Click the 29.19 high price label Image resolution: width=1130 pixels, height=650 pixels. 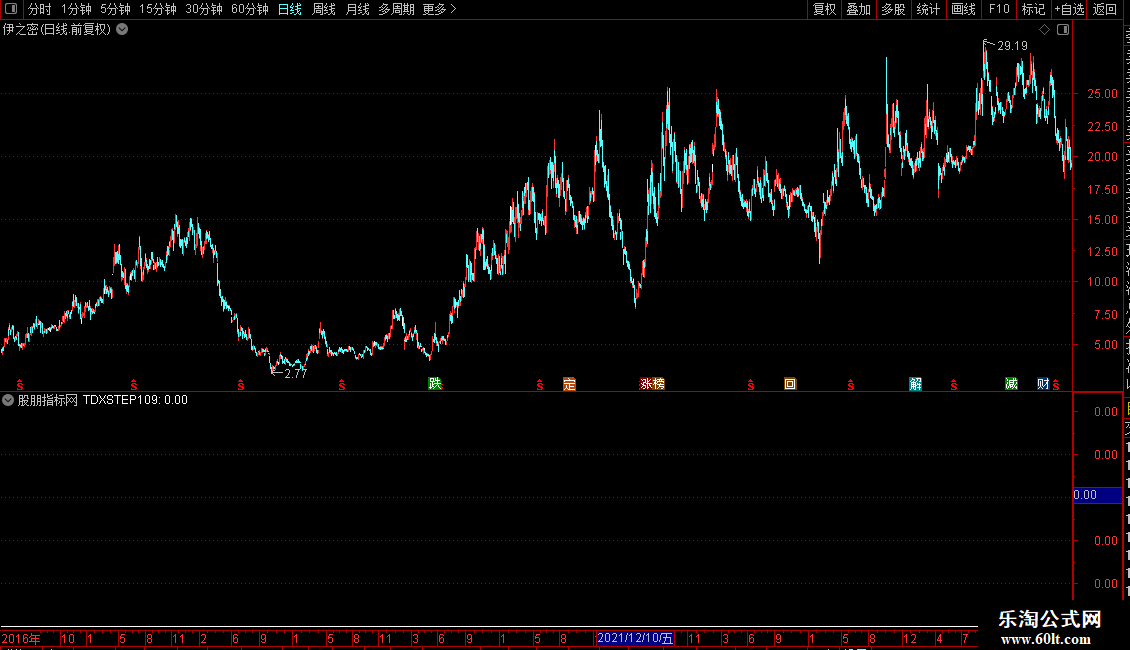[x=1013, y=46]
